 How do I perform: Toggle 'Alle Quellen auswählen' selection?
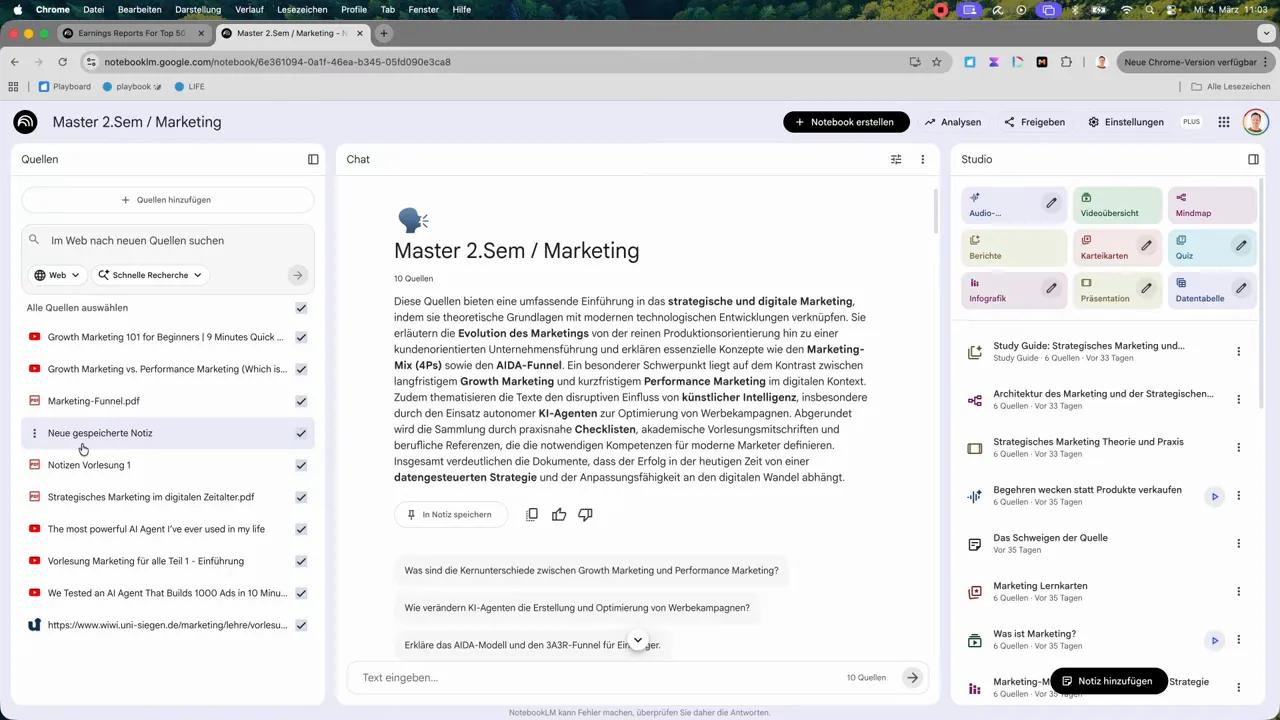tap(301, 308)
